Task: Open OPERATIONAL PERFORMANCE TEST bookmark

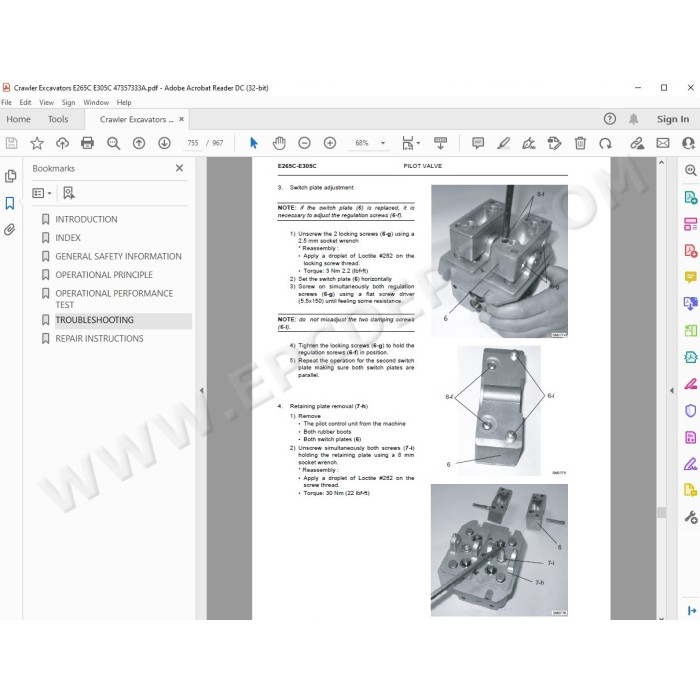Action: coord(114,299)
